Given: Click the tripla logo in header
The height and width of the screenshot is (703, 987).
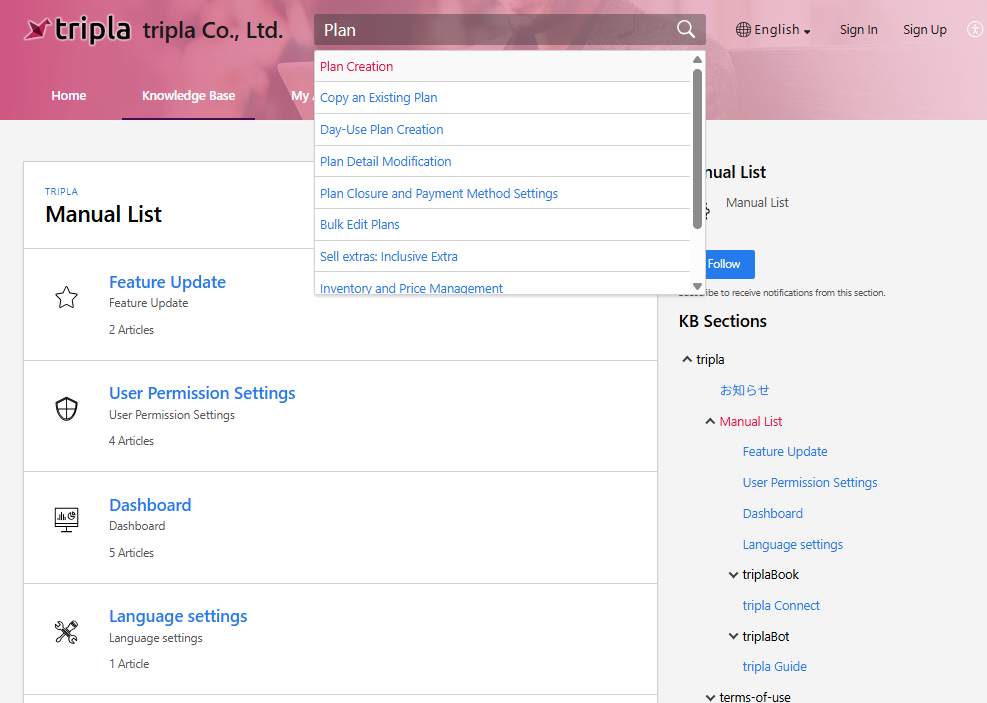Looking at the screenshot, I should (78, 30).
